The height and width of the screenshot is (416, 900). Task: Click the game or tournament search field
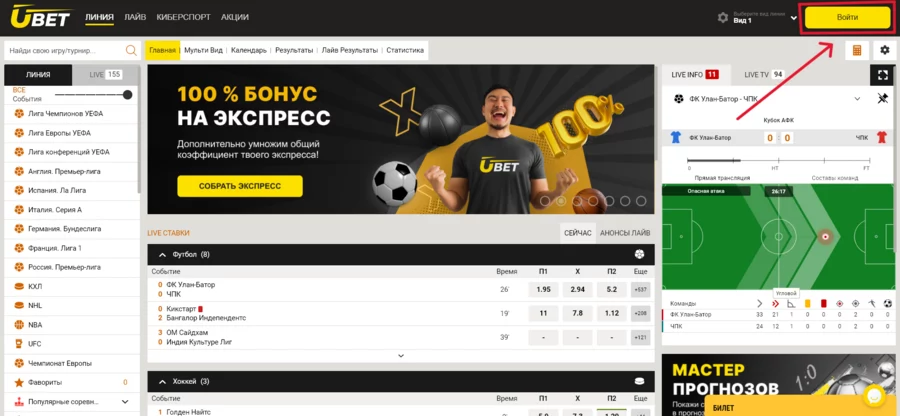[x=64, y=50]
